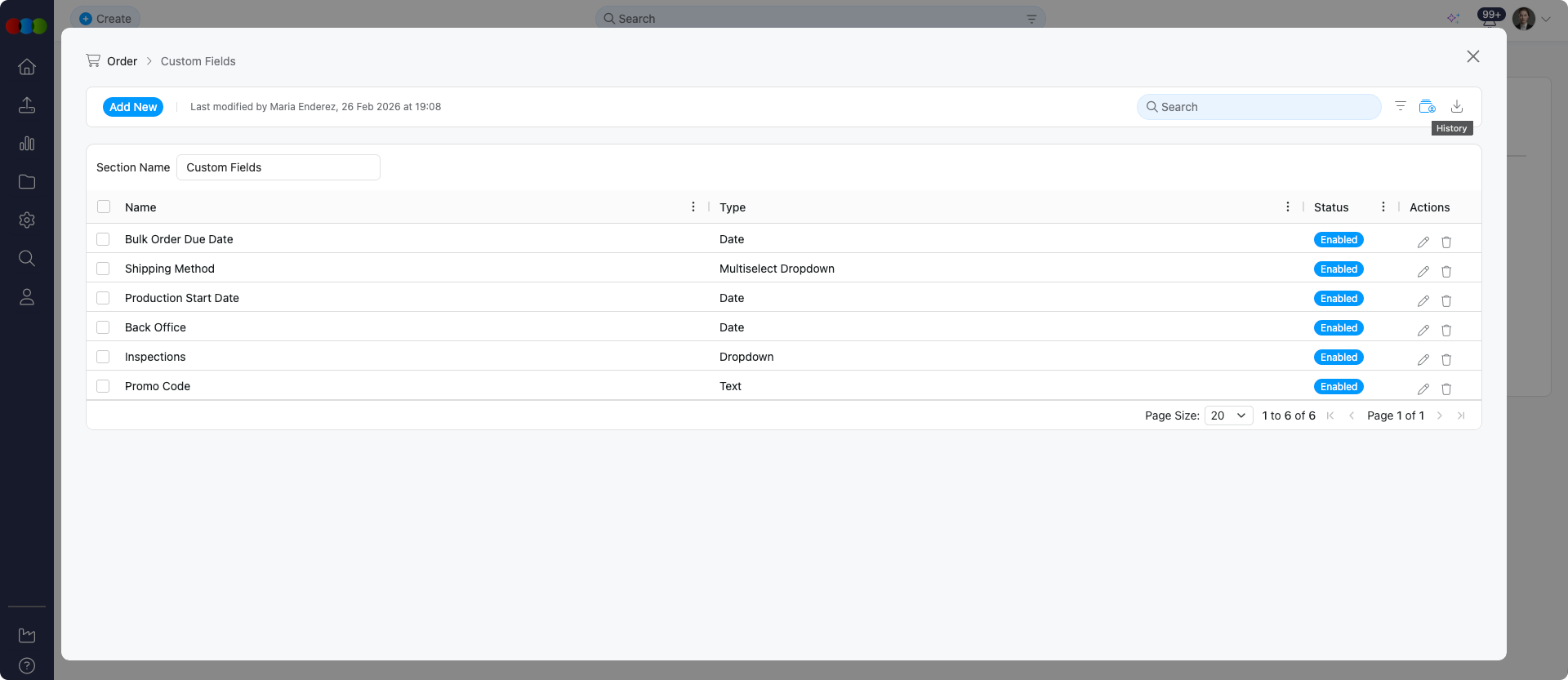Click the pencil icon for Inspections
1568x680 pixels.
click(1423, 359)
